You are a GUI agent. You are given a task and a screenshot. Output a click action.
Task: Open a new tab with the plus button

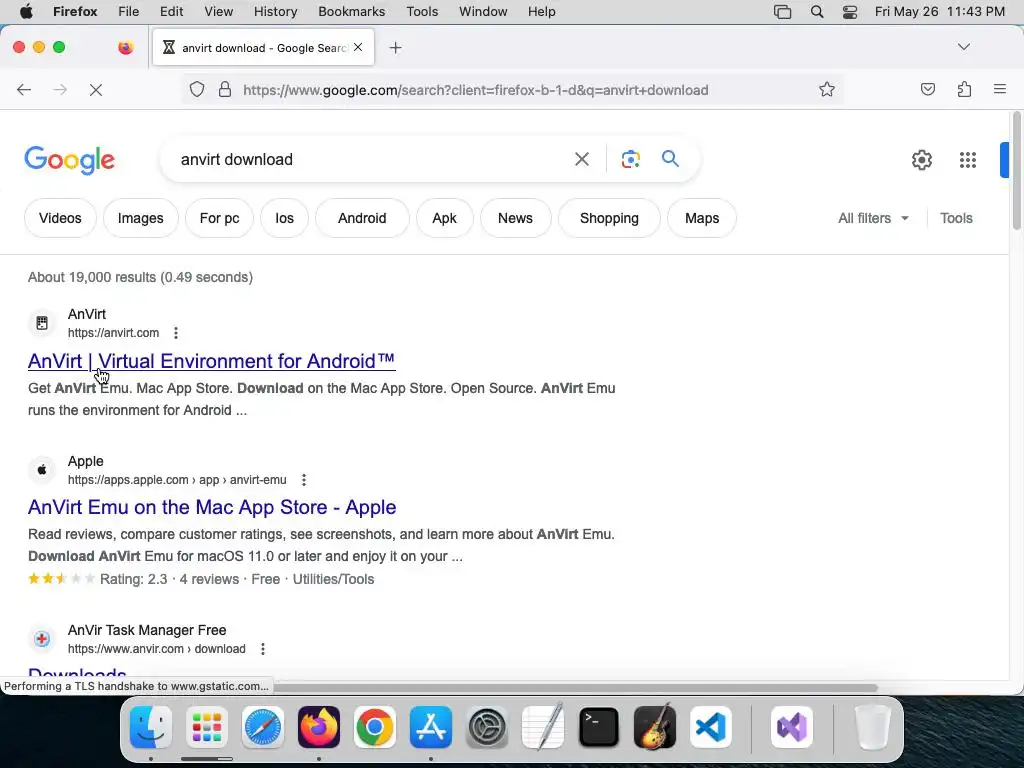[395, 48]
